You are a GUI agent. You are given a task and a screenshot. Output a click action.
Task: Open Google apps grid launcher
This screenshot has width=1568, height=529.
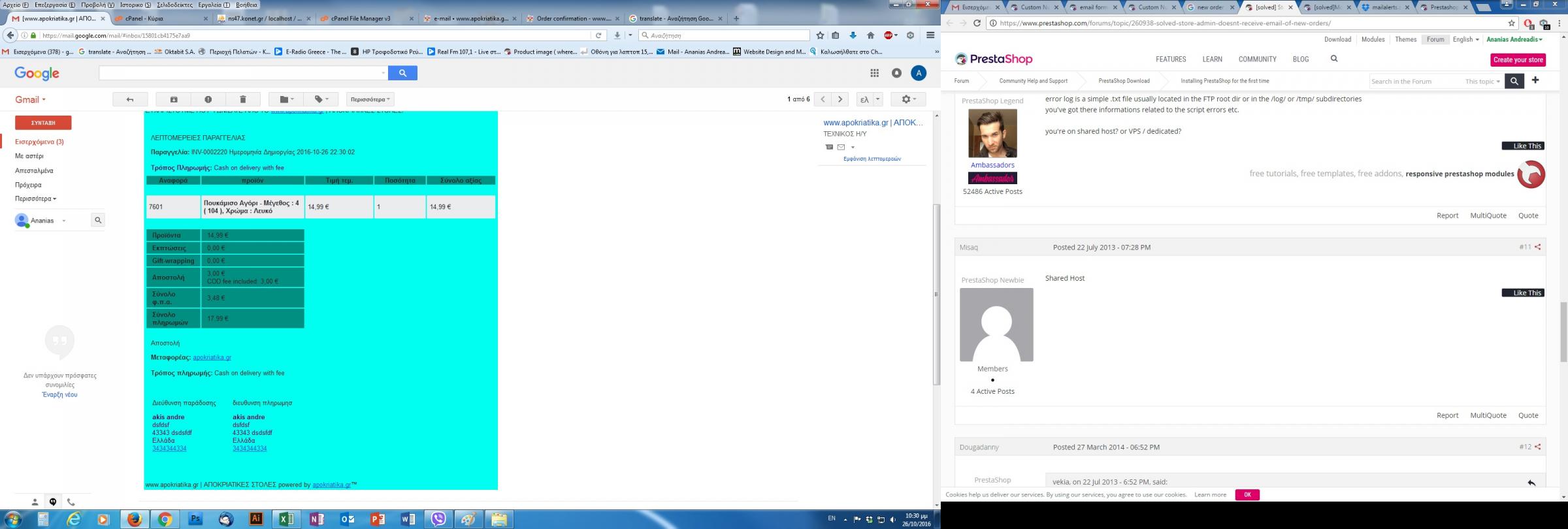[874, 73]
